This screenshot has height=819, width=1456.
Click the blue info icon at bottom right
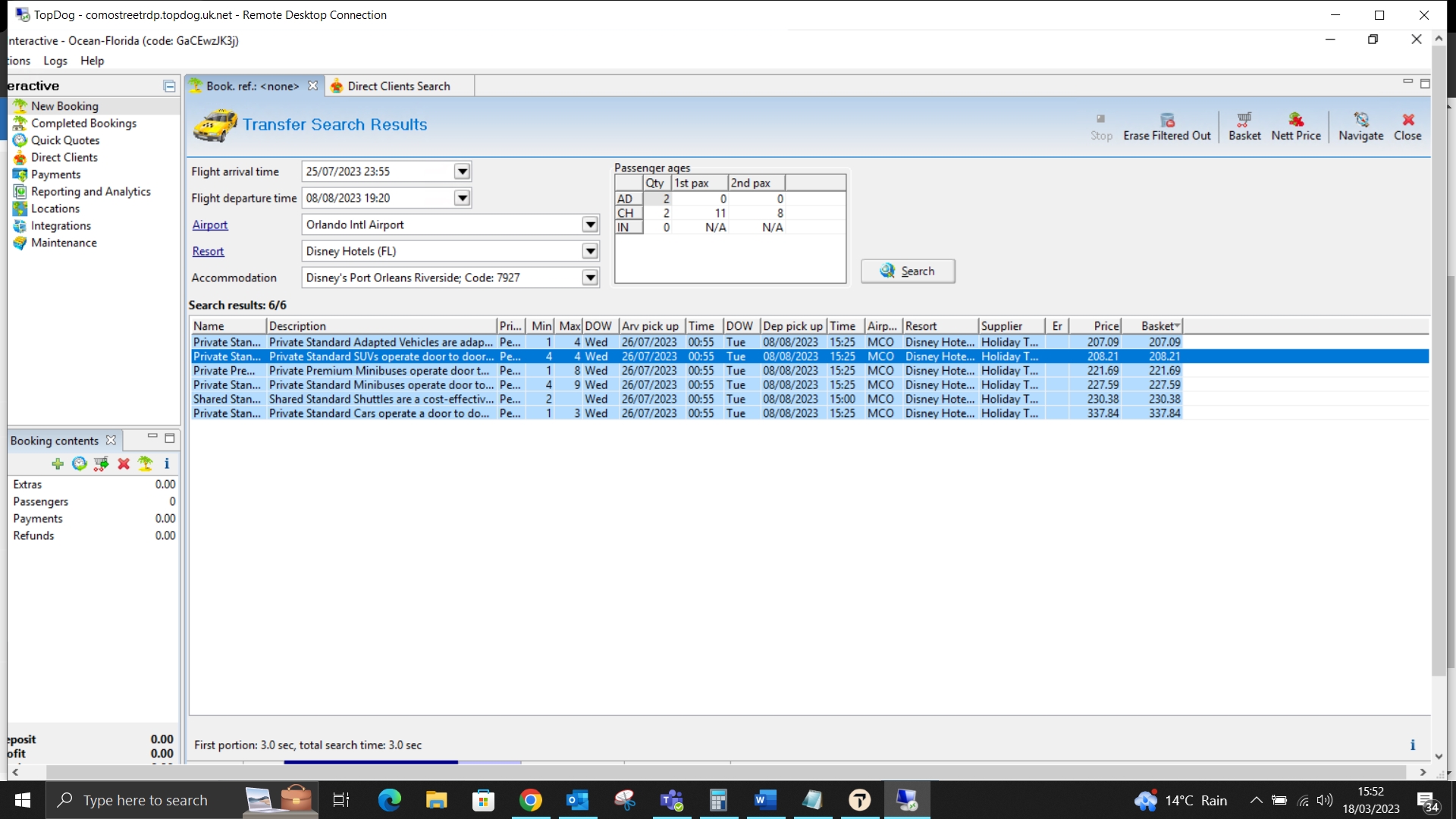coord(1412,745)
